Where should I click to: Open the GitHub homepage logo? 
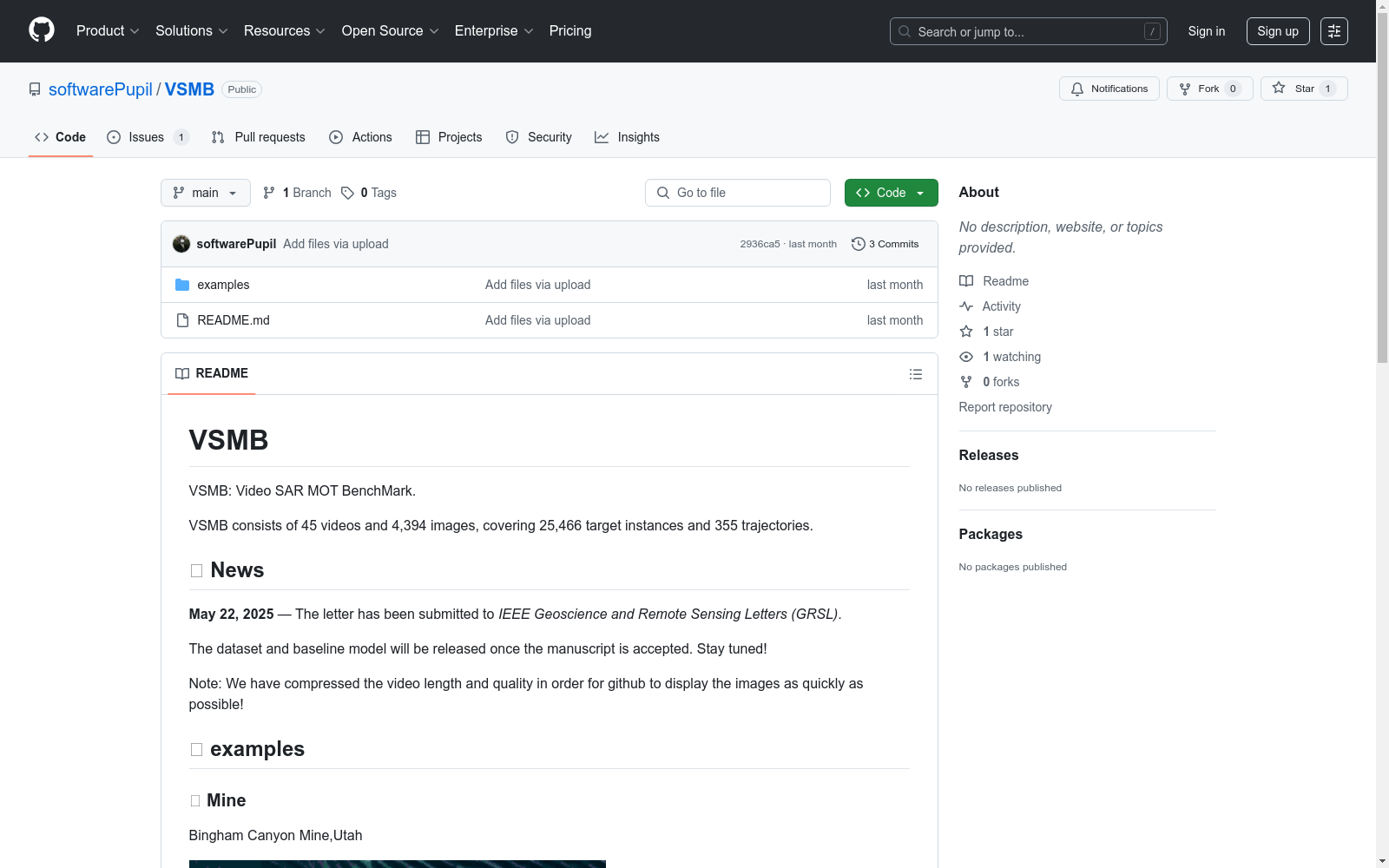pos(42,30)
